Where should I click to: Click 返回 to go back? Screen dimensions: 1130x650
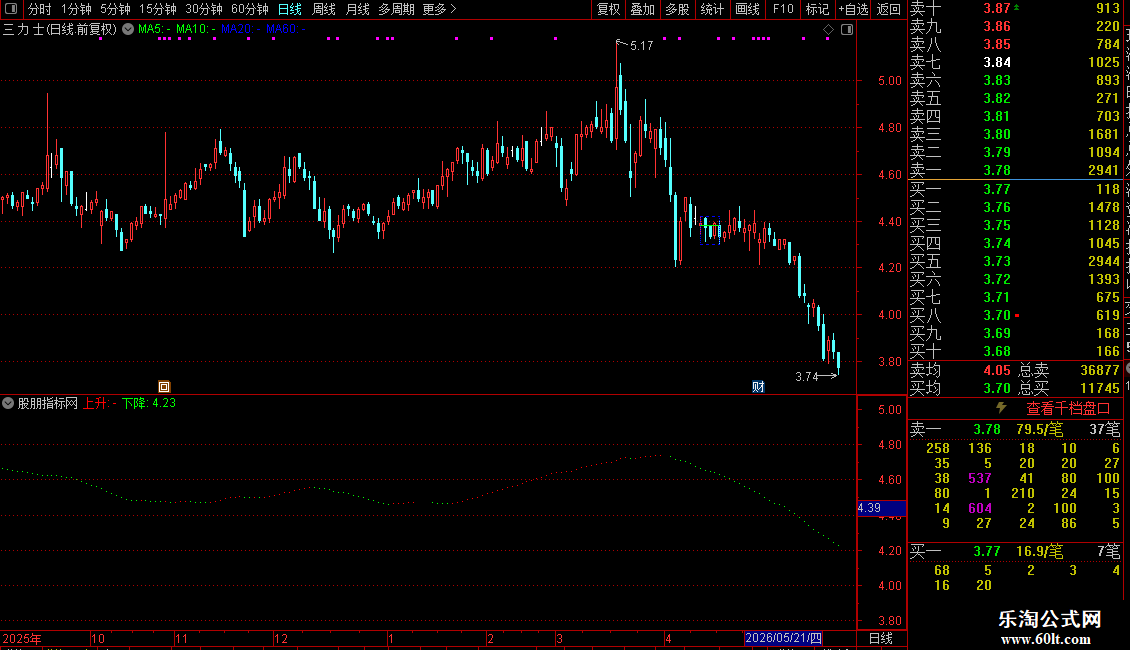[x=889, y=9]
